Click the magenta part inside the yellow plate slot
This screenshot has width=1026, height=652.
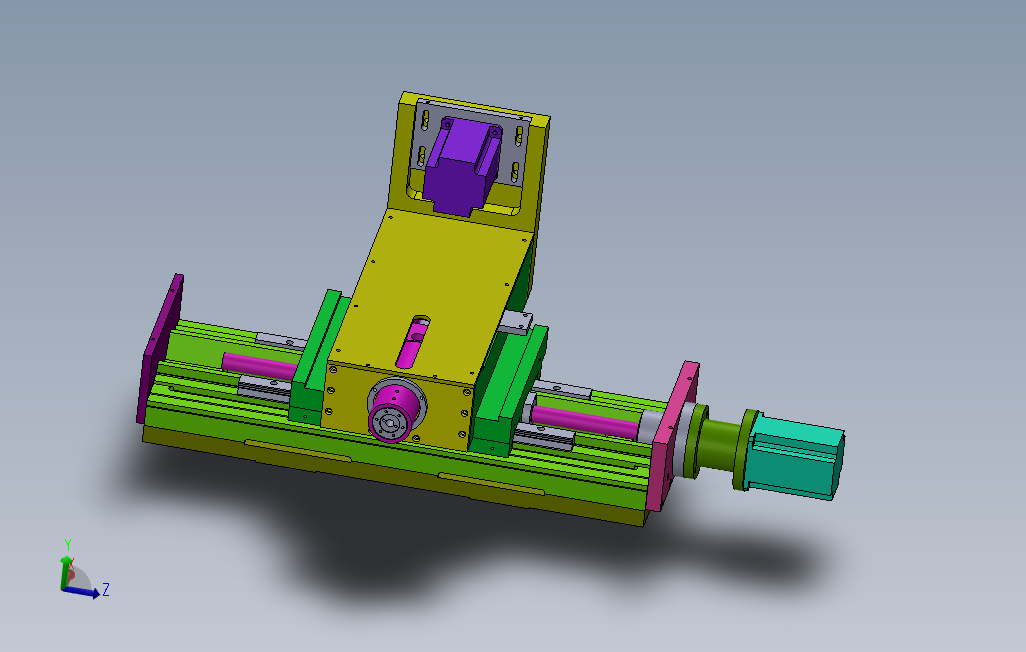pyautogui.click(x=412, y=342)
